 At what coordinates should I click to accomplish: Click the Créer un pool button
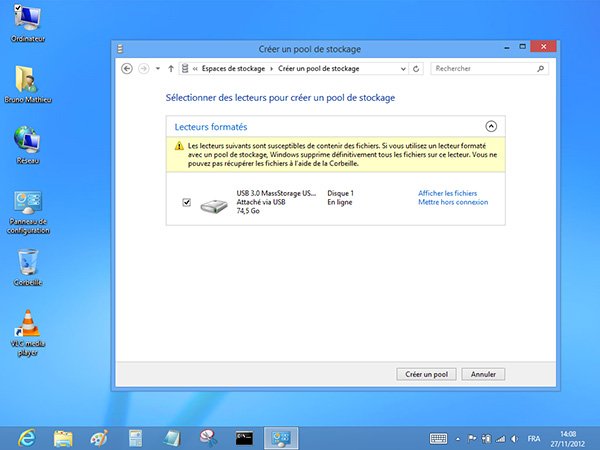click(426, 374)
